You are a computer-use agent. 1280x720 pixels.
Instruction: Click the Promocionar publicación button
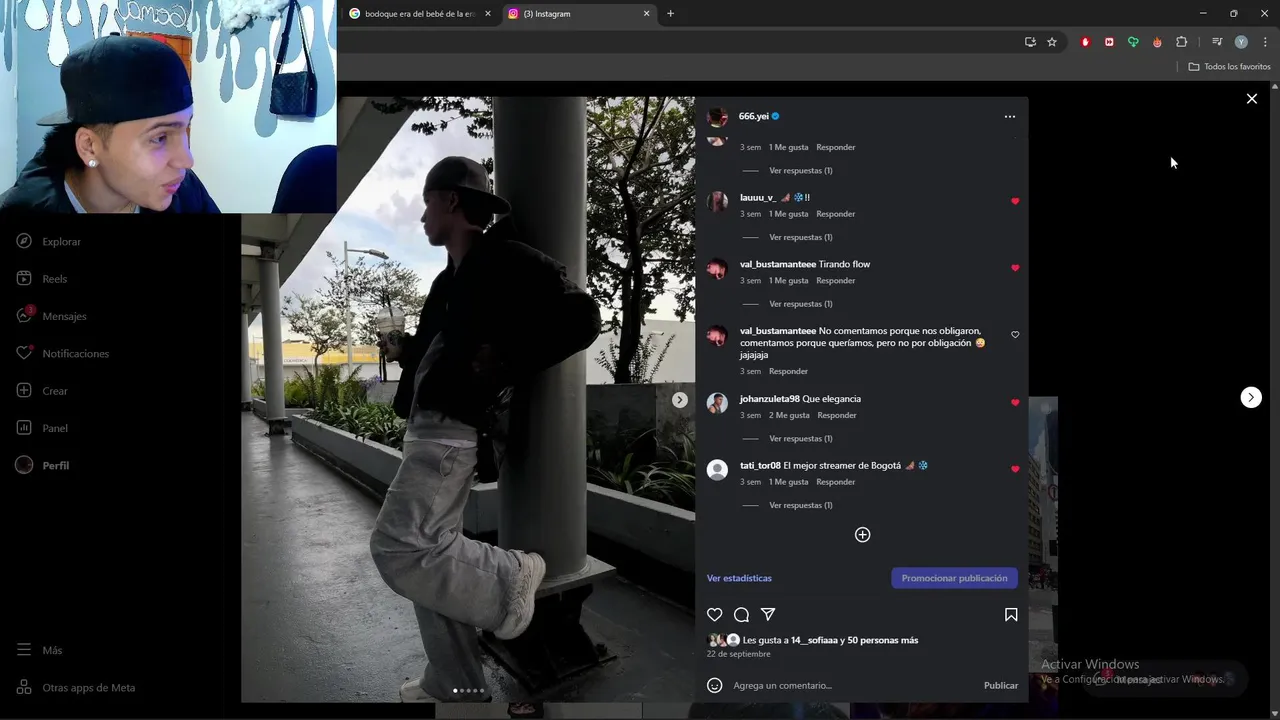click(x=954, y=578)
